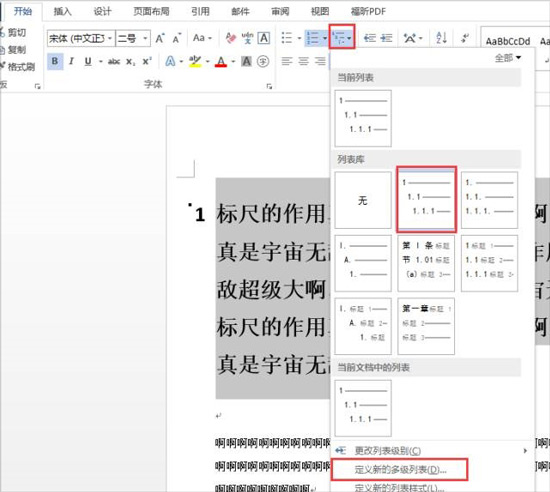The height and width of the screenshot is (492, 550).
Task: Click the grow font size icon
Action: (x=160, y=38)
